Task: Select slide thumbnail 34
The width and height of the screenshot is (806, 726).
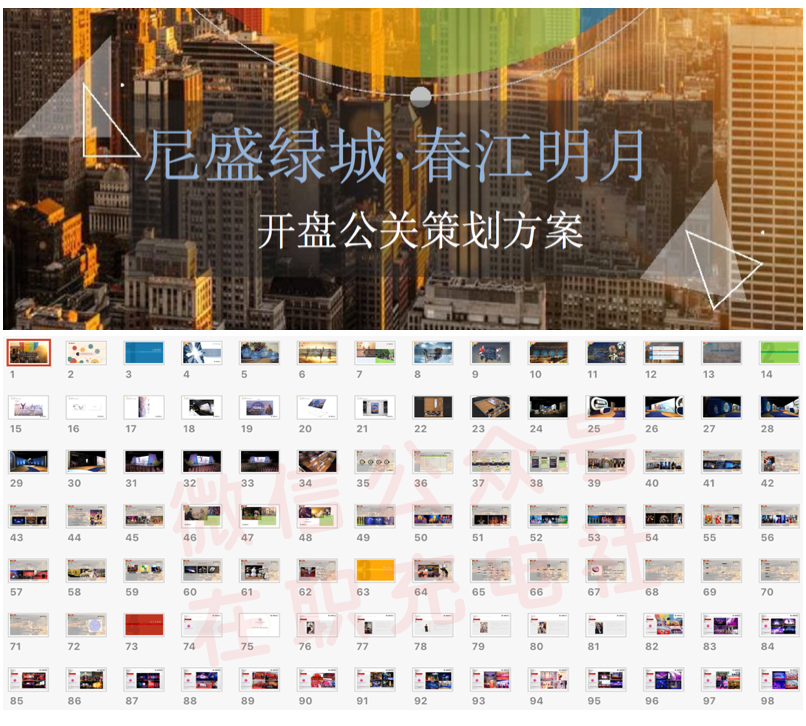Action: tap(318, 462)
